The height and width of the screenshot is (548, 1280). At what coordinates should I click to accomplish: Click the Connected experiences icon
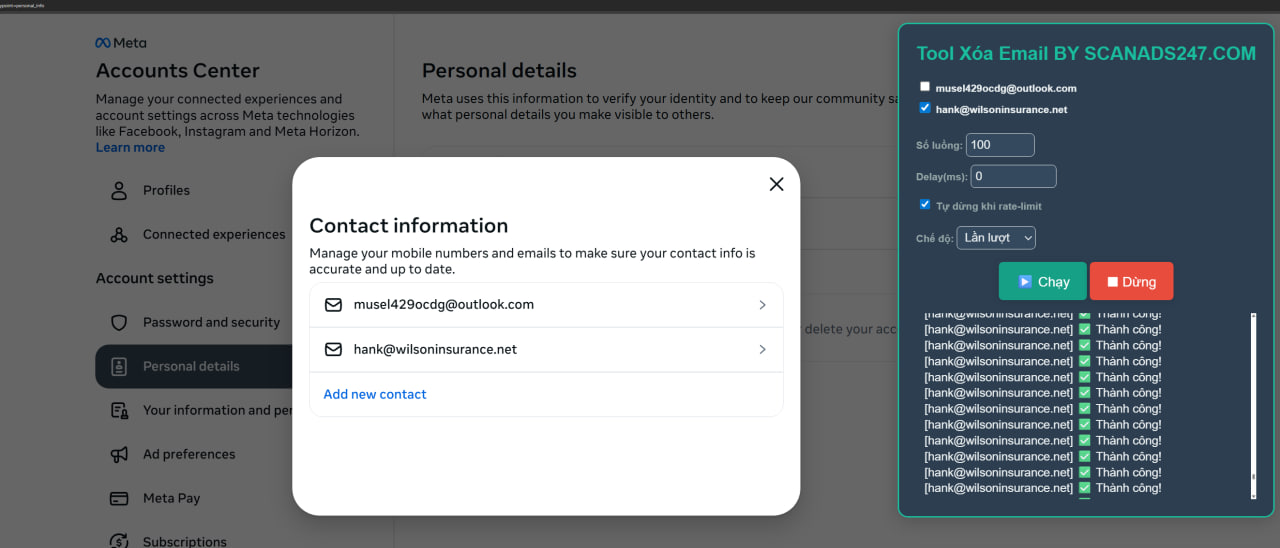[x=119, y=235]
